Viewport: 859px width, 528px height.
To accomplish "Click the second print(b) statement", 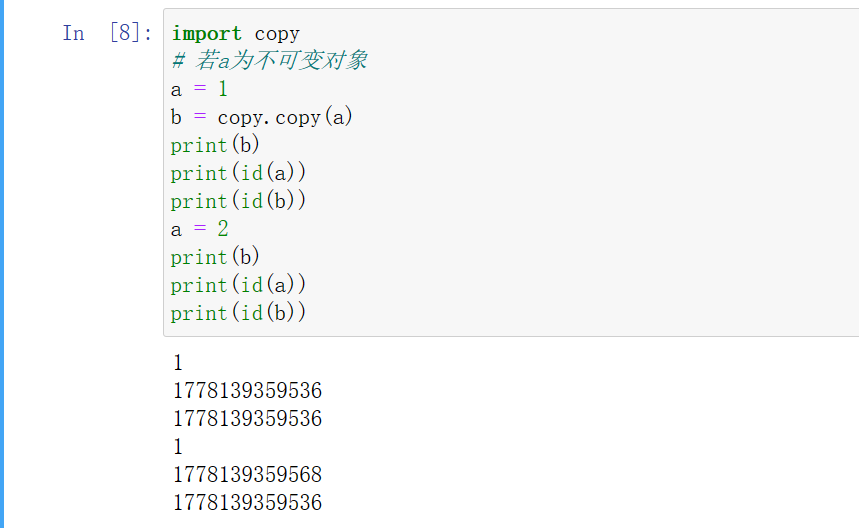I will [x=215, y=257].
